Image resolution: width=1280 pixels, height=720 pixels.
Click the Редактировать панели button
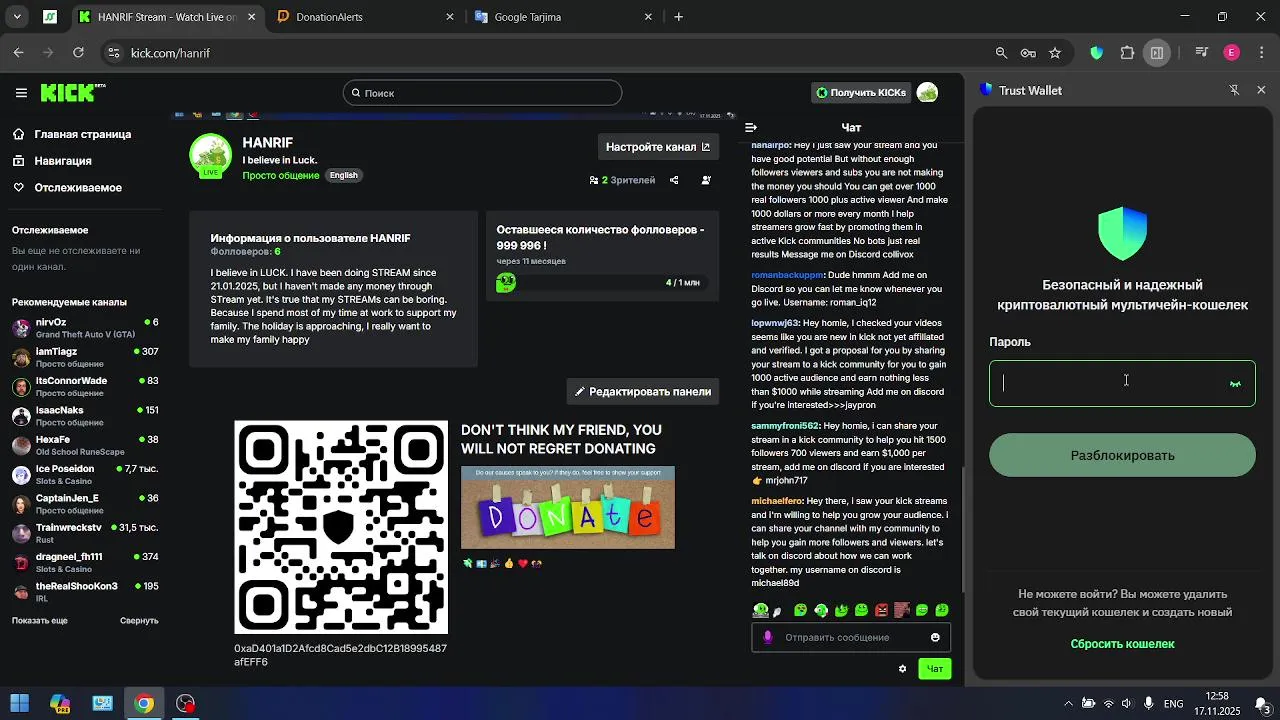click(642, 392)
